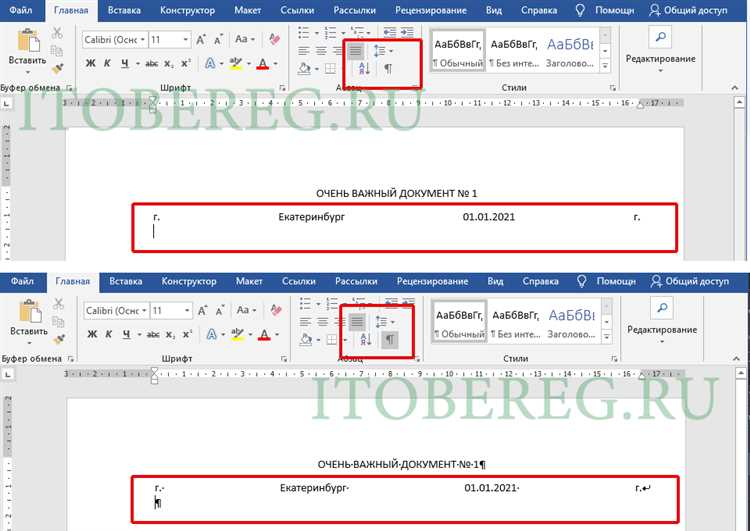Show formatting marks ¶ in upper window
750x531 pixels.
[x=388, y=69]
